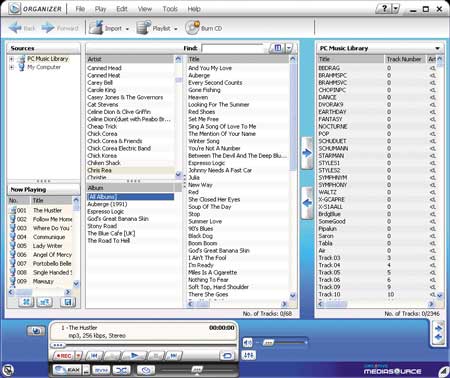Sort by the Album column header
The image size is (450, 378).
[x=130, y=188]
